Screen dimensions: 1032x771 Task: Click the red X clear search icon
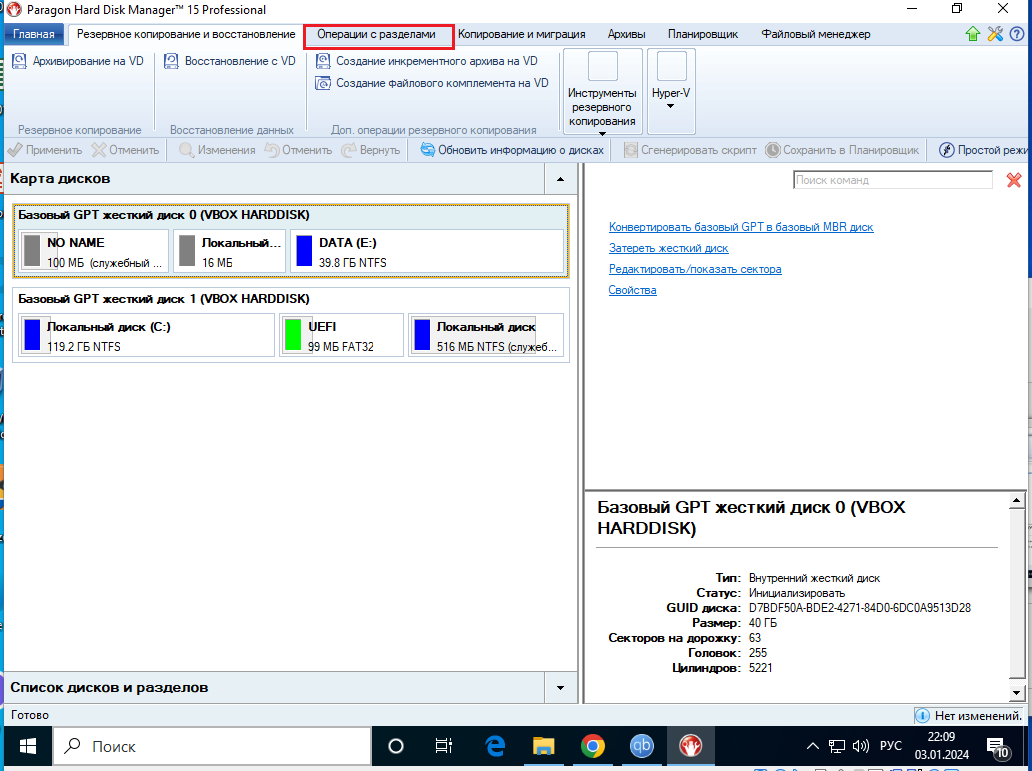[1014, 179]
